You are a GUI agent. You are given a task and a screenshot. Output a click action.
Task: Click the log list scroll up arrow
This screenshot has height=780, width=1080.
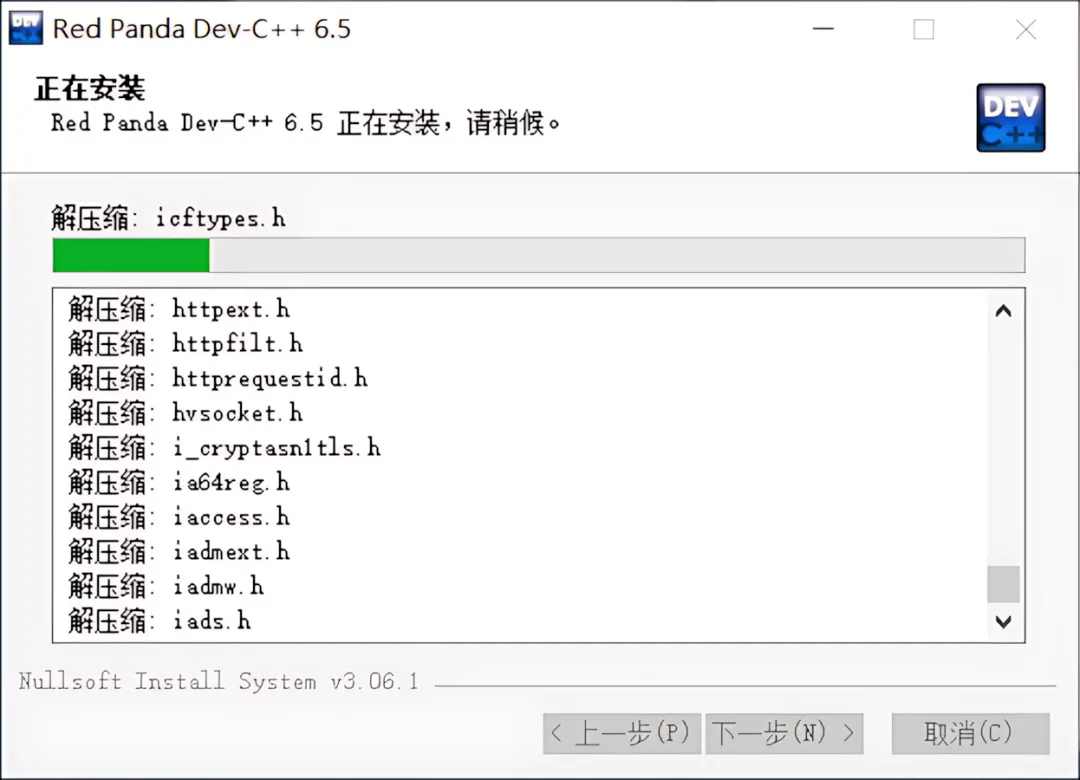tap(1004, 311)
